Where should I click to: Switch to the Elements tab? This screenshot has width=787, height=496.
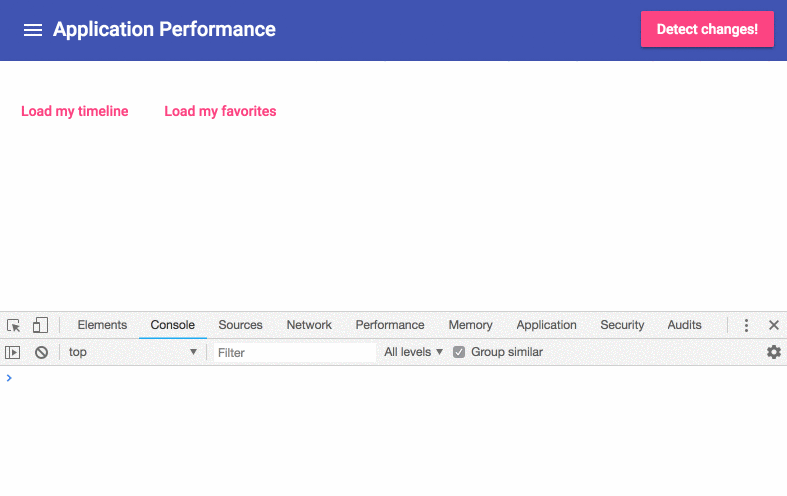point(102,325)
